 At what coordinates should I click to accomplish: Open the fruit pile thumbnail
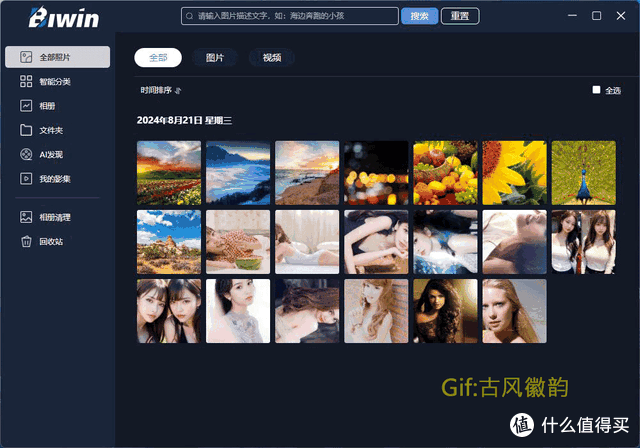[445, 173]
